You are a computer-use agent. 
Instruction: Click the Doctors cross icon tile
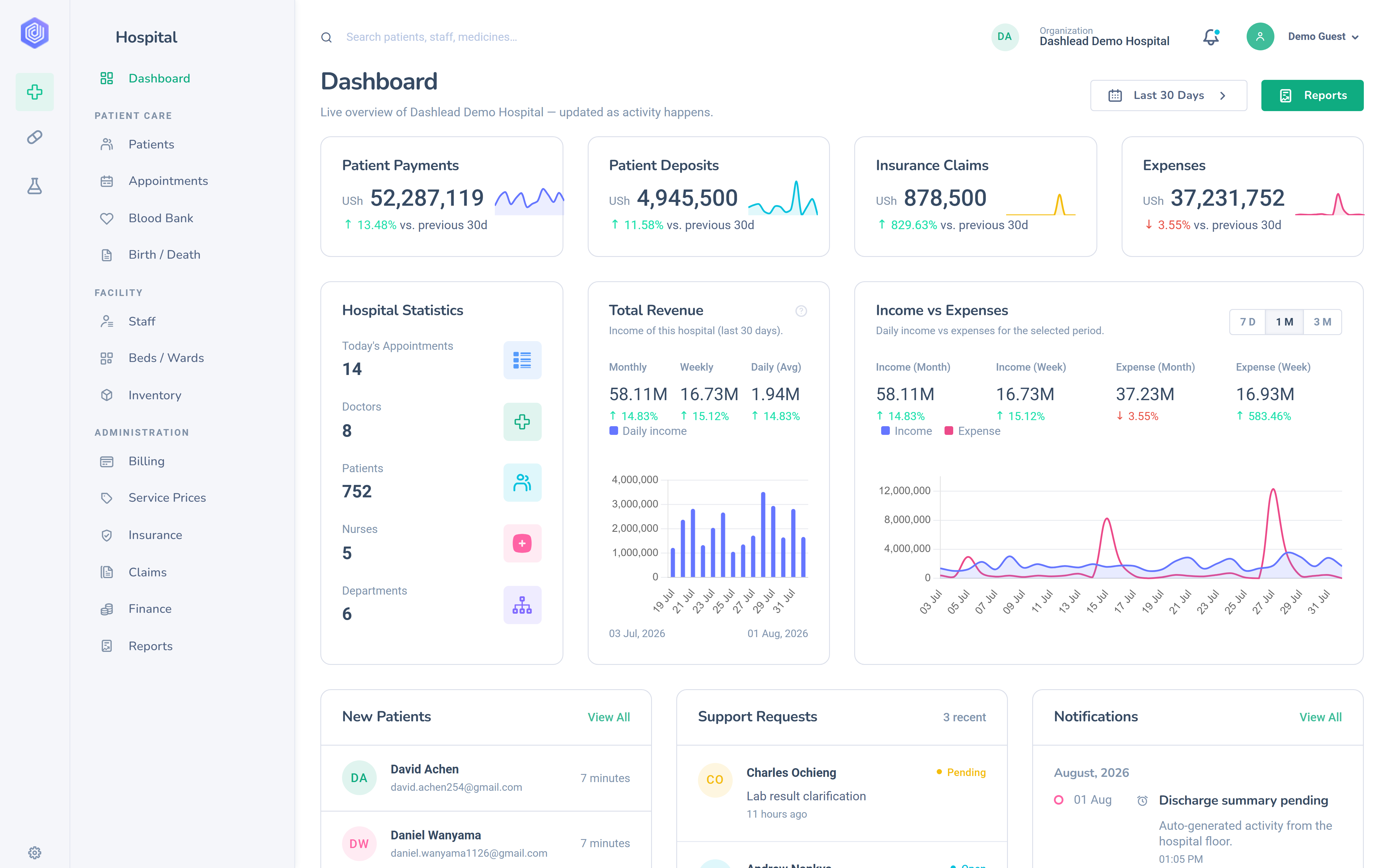(x=522, y=422)
